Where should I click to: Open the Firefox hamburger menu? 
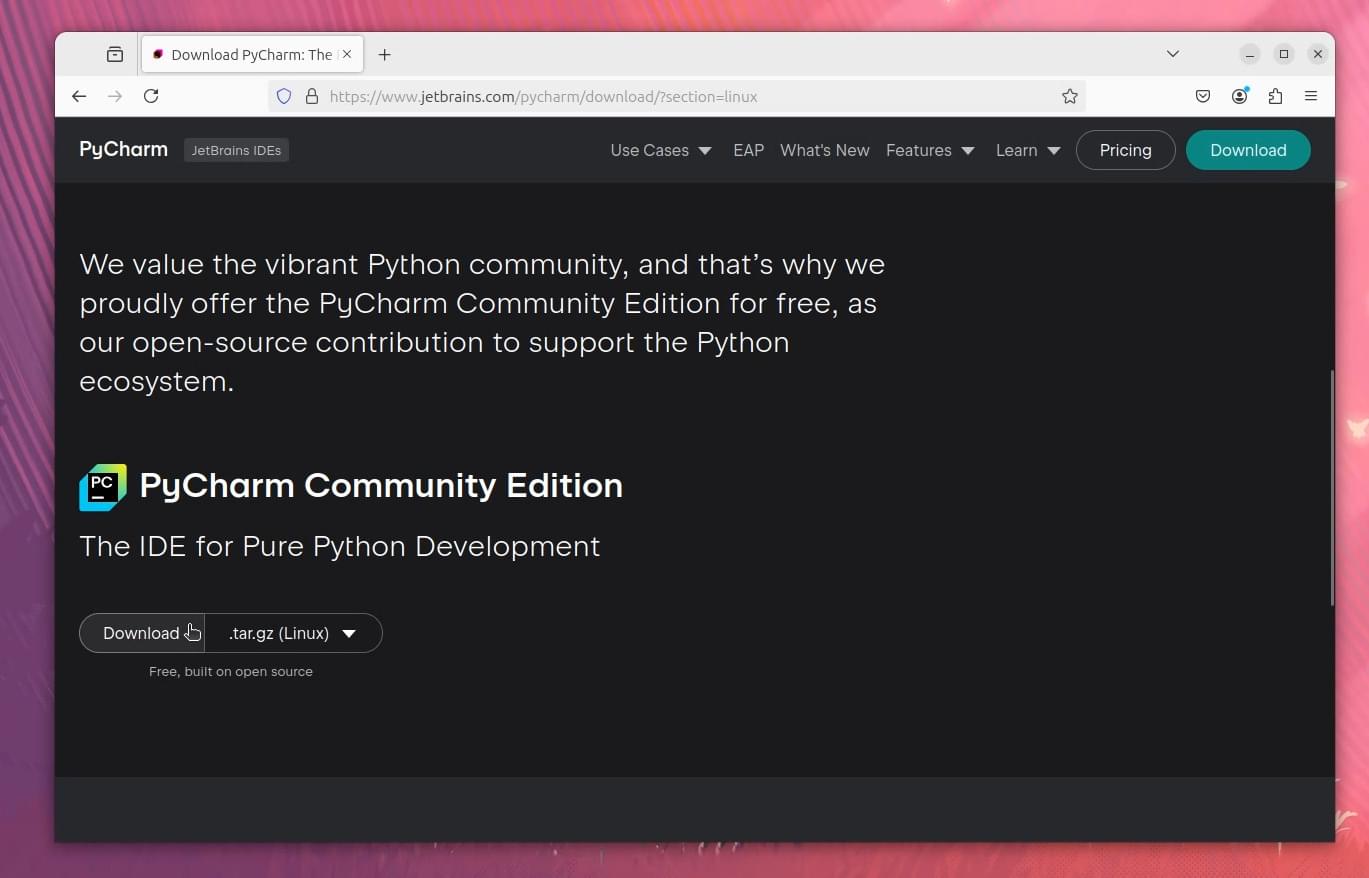coord(1311,96)
